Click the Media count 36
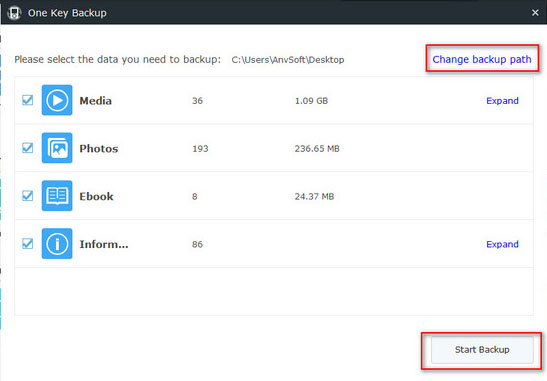Viewport: 547px width, 381px height. pos(197,101)
